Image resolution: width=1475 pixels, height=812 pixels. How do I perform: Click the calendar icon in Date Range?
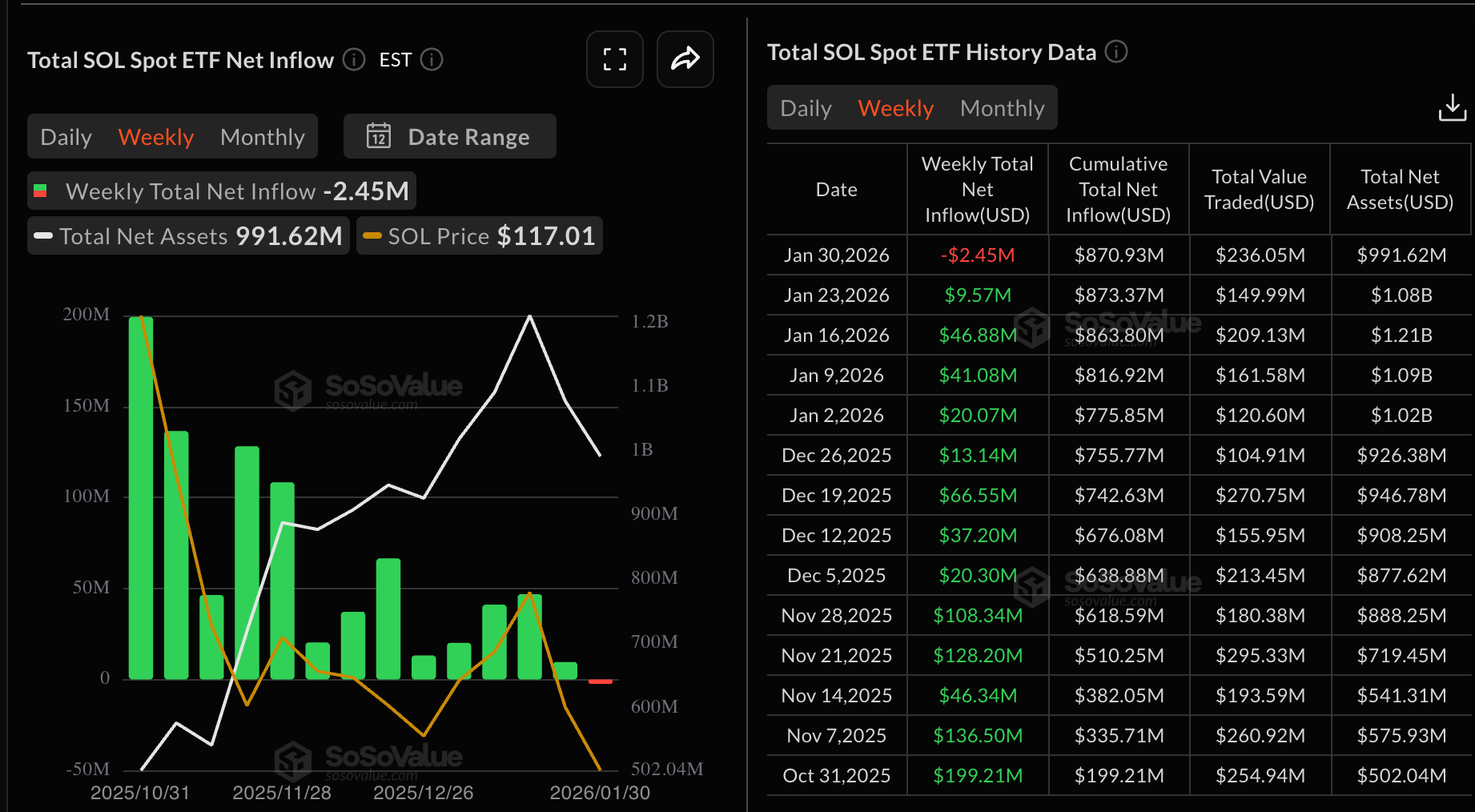point(380,136)
